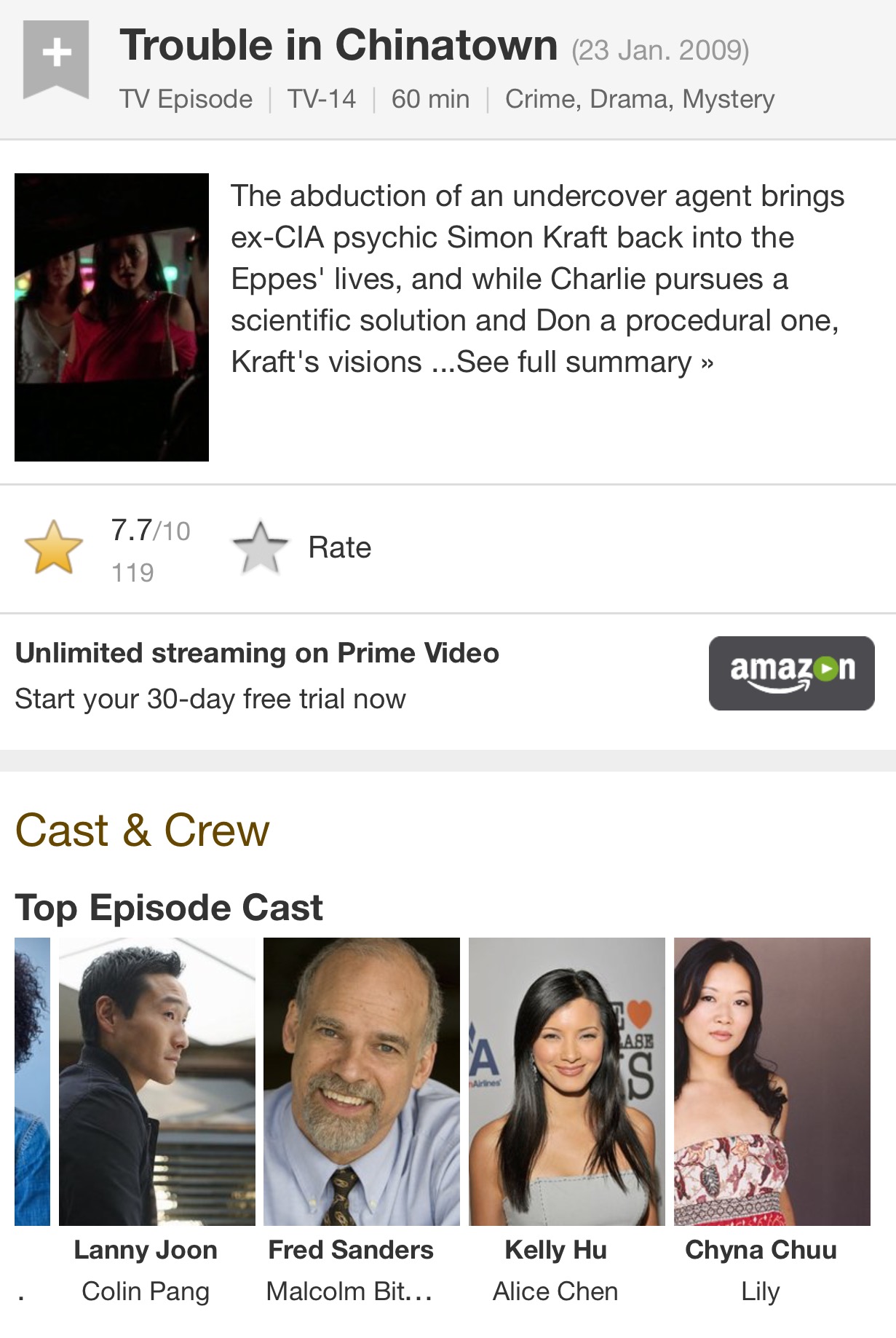Tap the add to watchlist ribbon icon
Viewport: 896px width, 1338px height.
pos(56,57)
